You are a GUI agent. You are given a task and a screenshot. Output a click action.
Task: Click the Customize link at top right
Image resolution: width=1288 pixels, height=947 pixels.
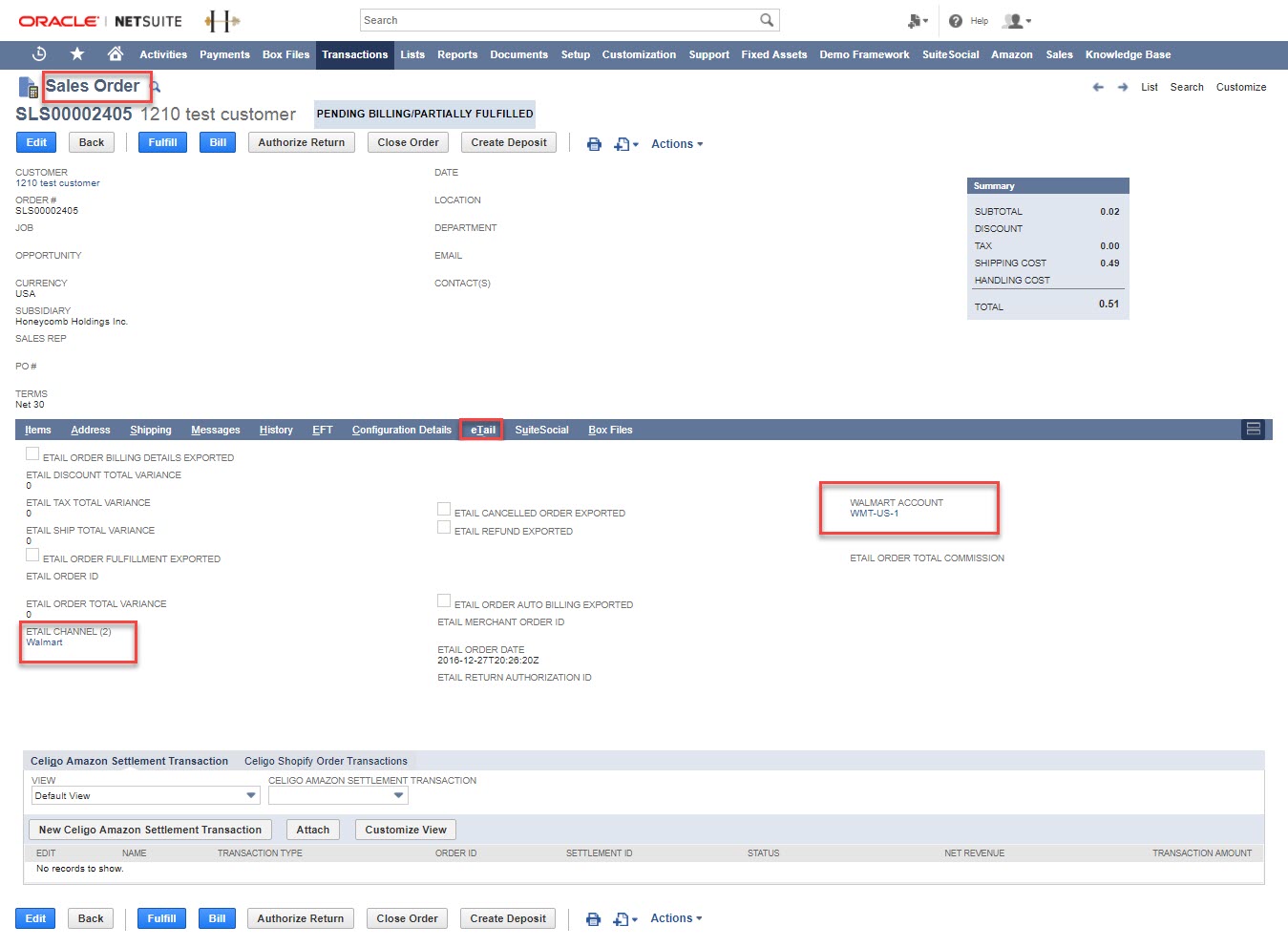click(1241, 87)
